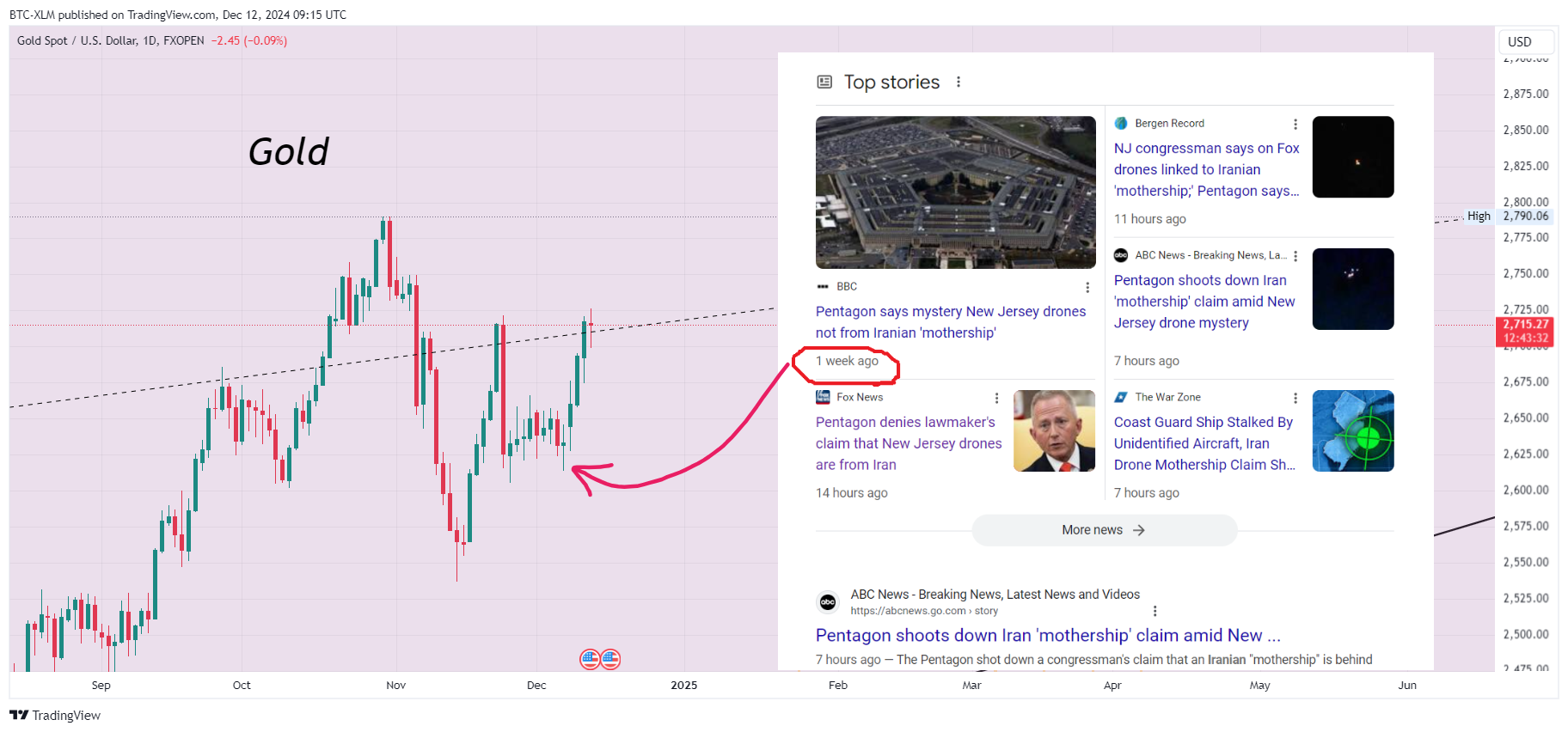This screenshot has height=732, width=1568.
Task: Open Bergen Record headline on Iranian mothership
Action: click(x=1207, y=169)
